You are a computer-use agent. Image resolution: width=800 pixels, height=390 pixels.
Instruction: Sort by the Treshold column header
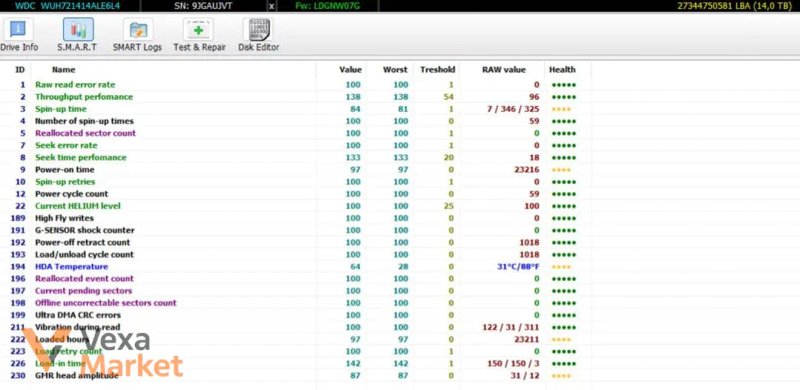(x=437, y=70)
